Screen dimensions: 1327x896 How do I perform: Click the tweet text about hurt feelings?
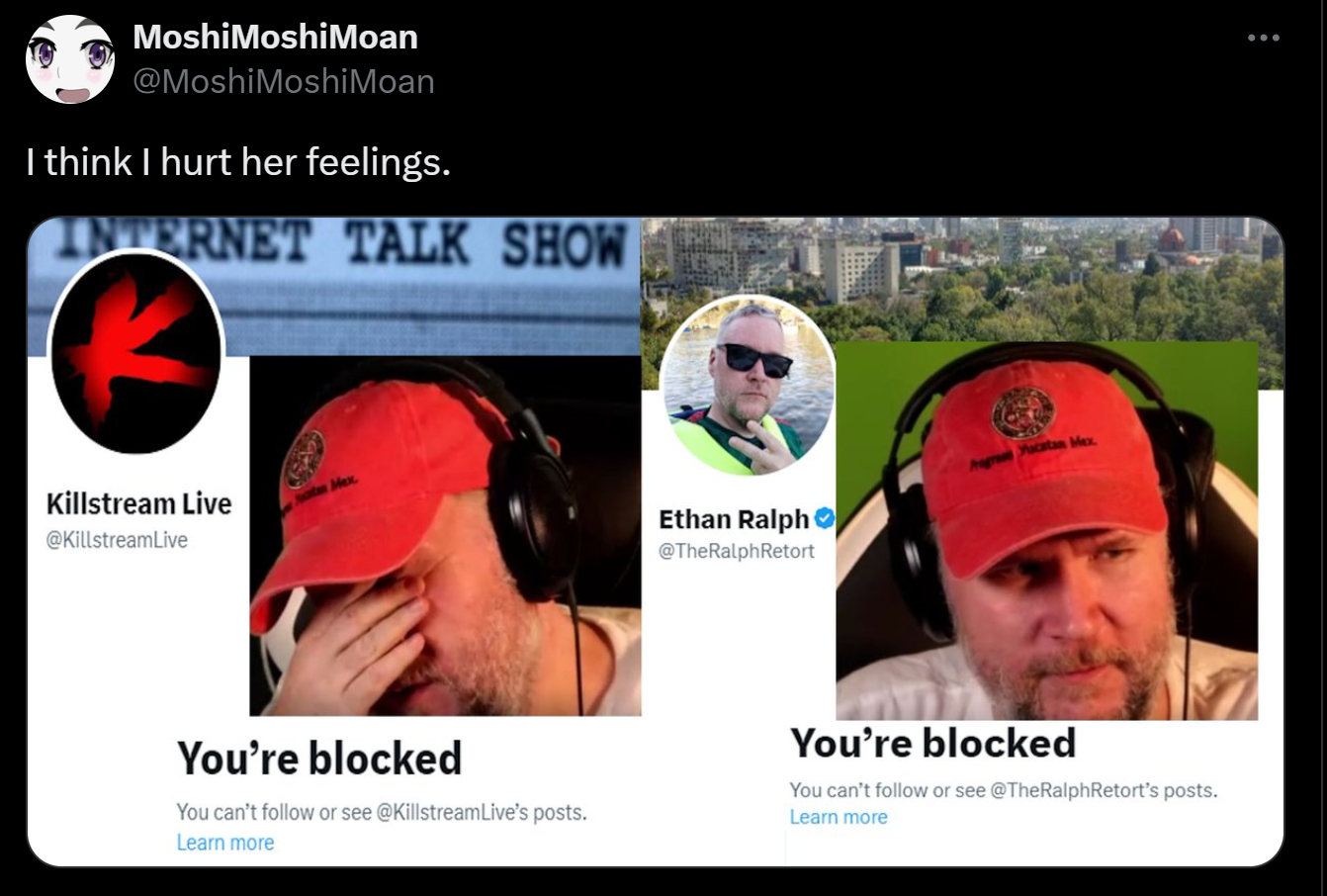[238, 161]
